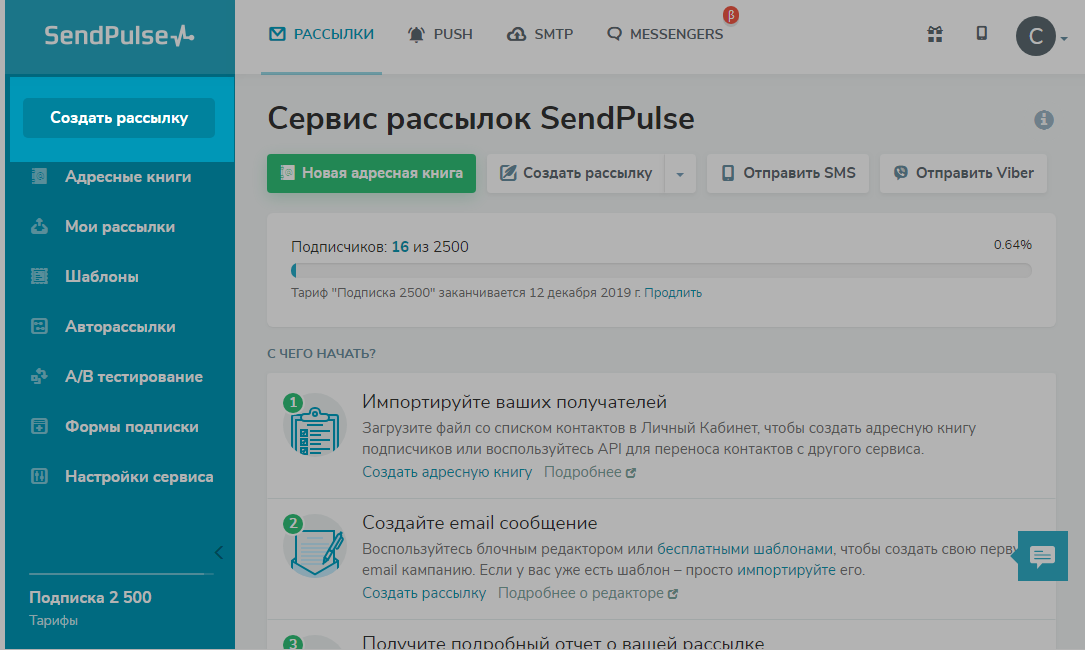This screenshot has height=650, width=1085.
Task: Click the subscribers progress bar
Action: pyautogui.click(x=661, y=270)
